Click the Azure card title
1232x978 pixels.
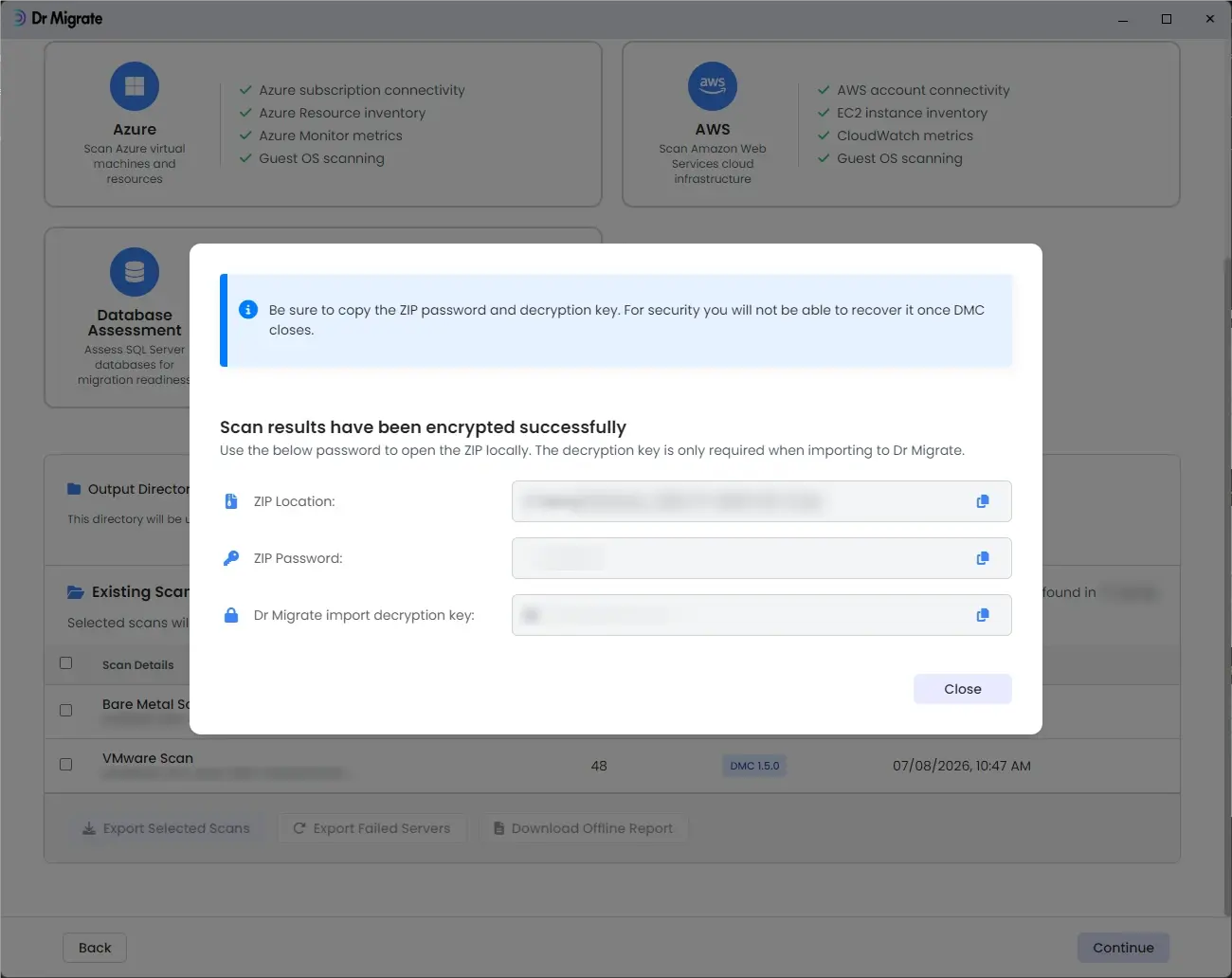pos(135,130)
